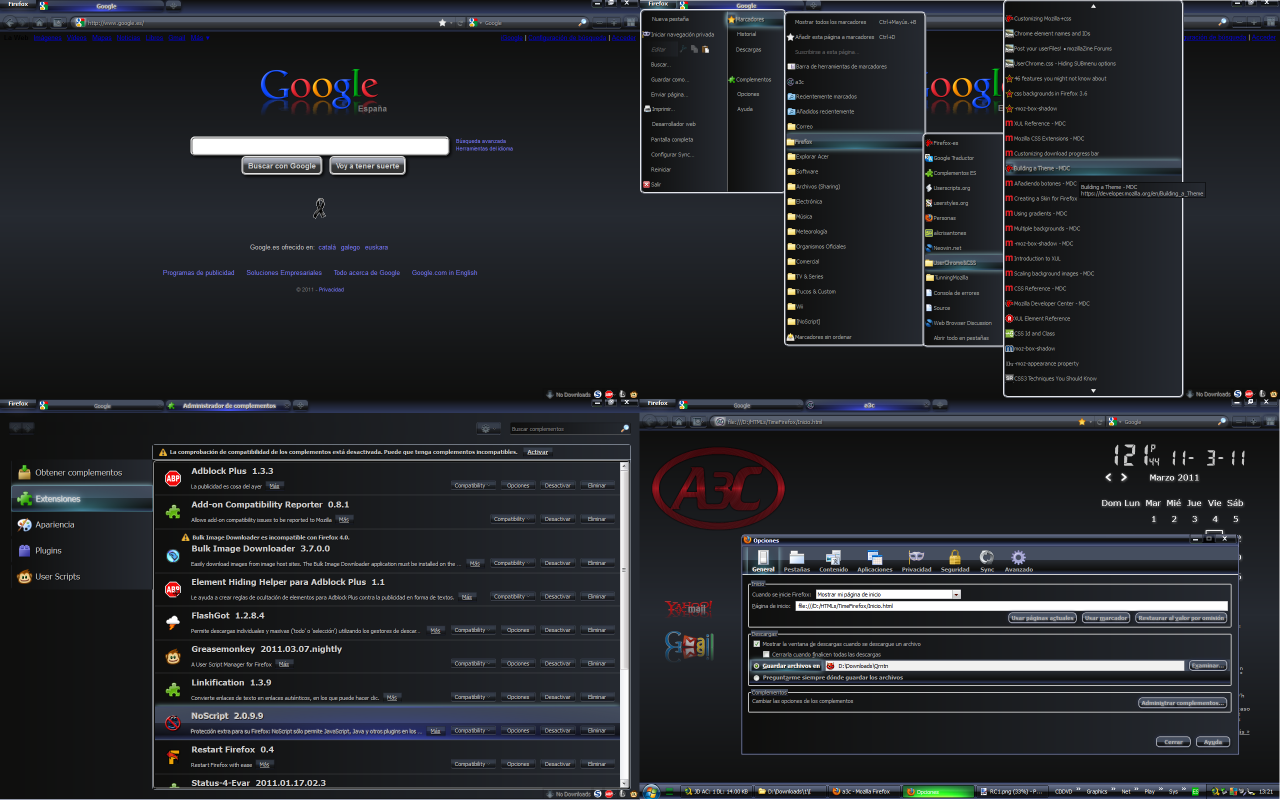Click 'Obtener complementos' in add-ons sidebar
The width and height of the screenshot is (1280, 800).
[82, 472]
